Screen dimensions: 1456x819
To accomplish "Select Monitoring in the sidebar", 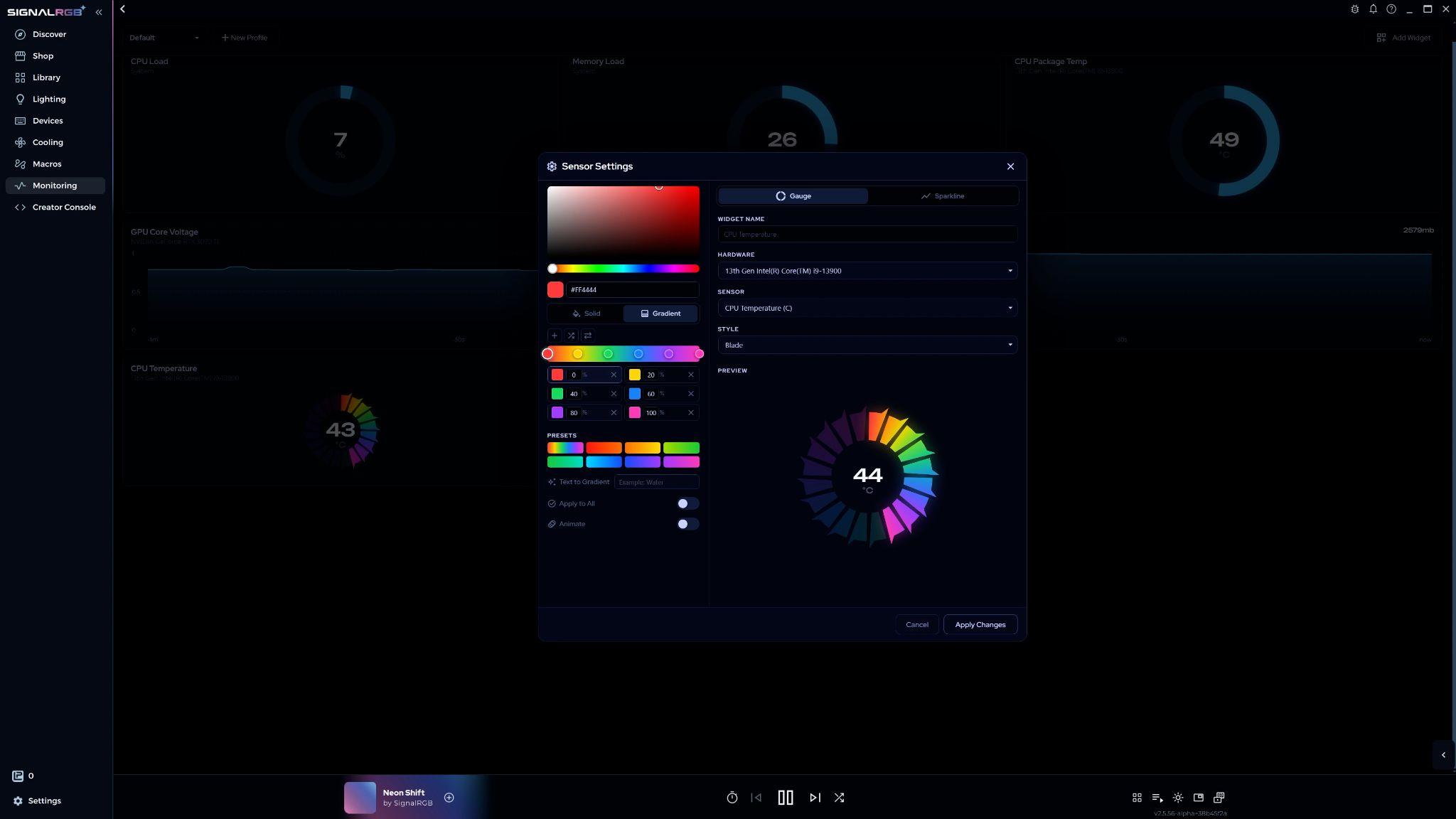I will point(55,186).
